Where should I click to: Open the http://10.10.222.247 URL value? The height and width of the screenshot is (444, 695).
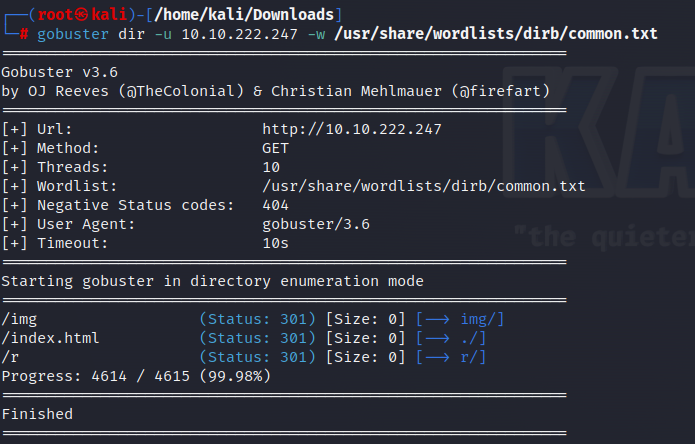[352, 130]
